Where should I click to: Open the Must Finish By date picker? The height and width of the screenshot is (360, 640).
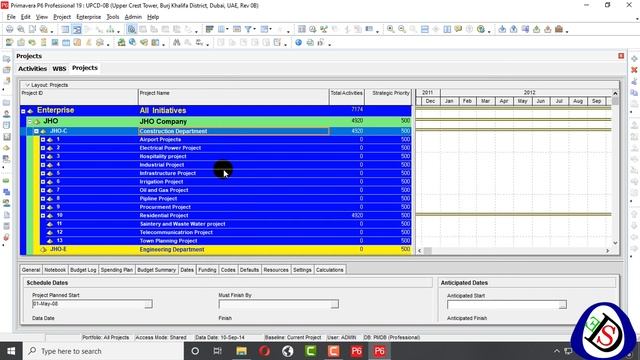(x=335, y=304)
